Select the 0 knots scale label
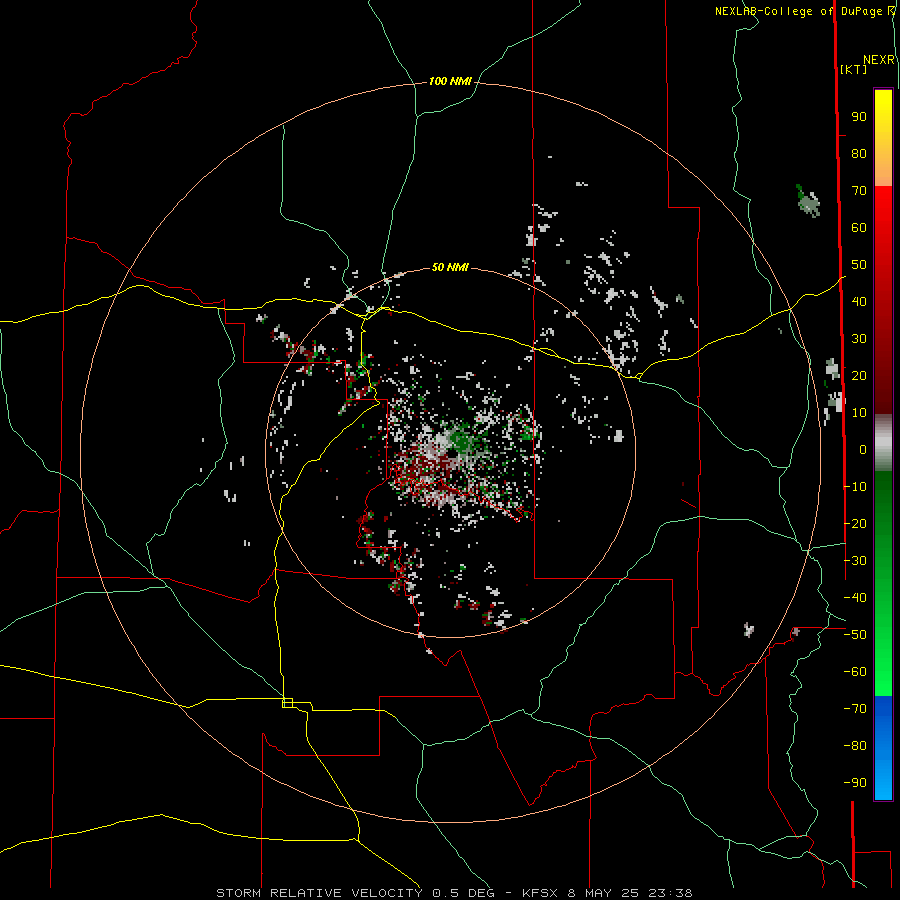 863,450
